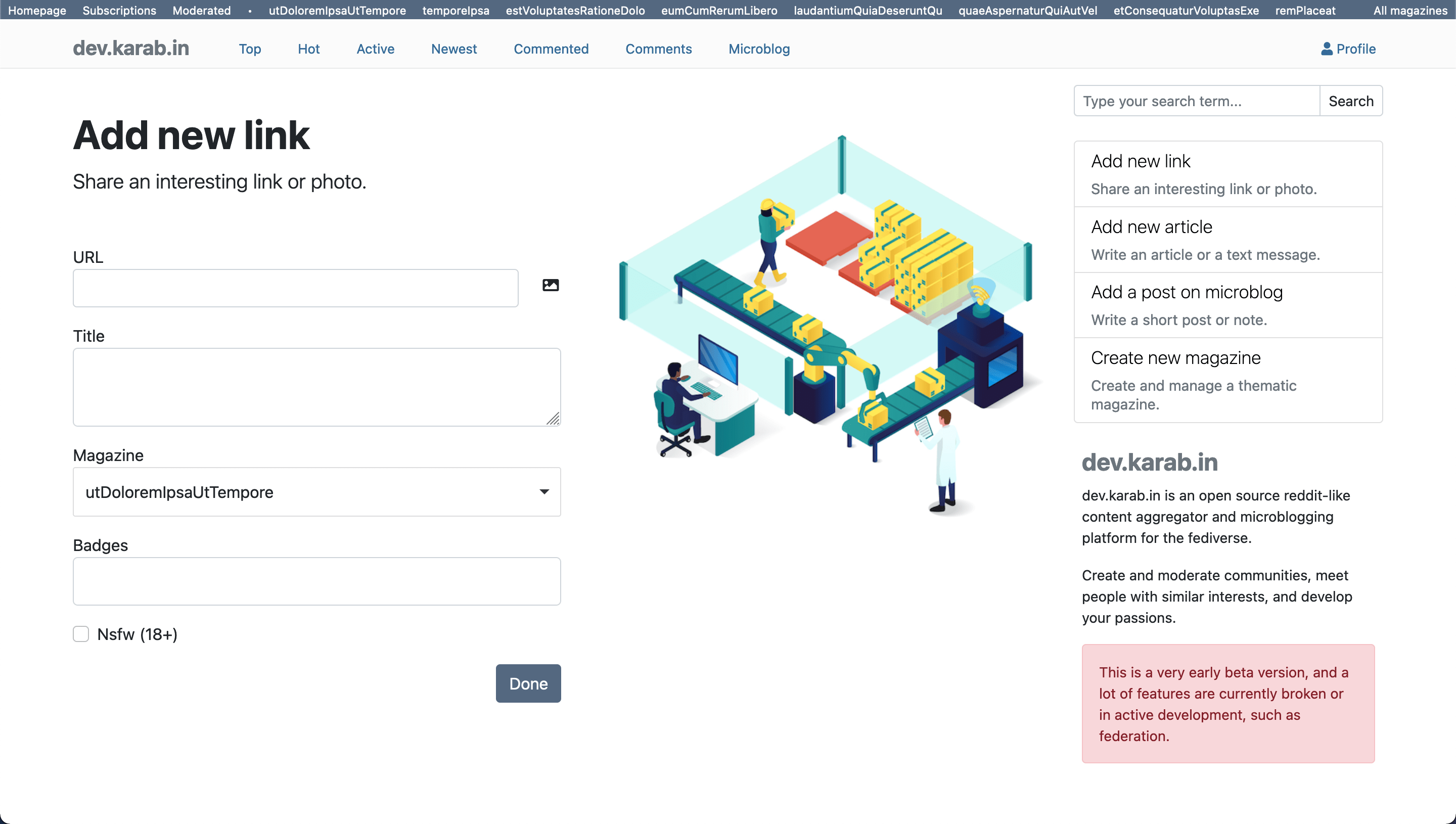Image resolution: width=1456 pixels, height=824 pixels.
Task: Click into the Badges field
Action: pyautogui.click(x=316, y=581)
